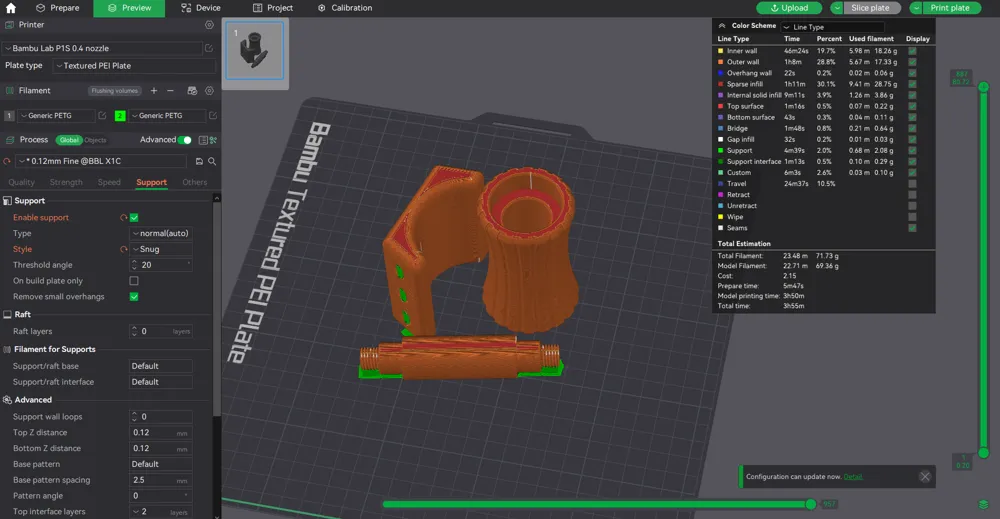1000x519 pixels.
Task: Save the process preset icon
Action: [199, 161]
